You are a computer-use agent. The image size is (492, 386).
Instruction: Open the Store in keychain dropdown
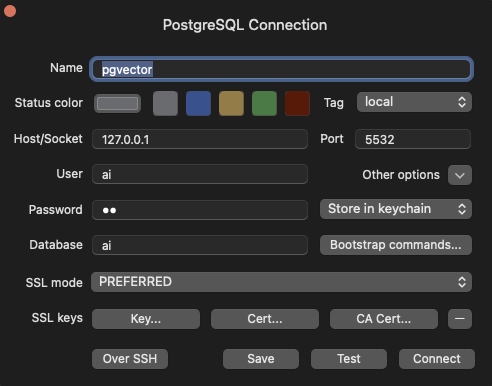(396, 209)
